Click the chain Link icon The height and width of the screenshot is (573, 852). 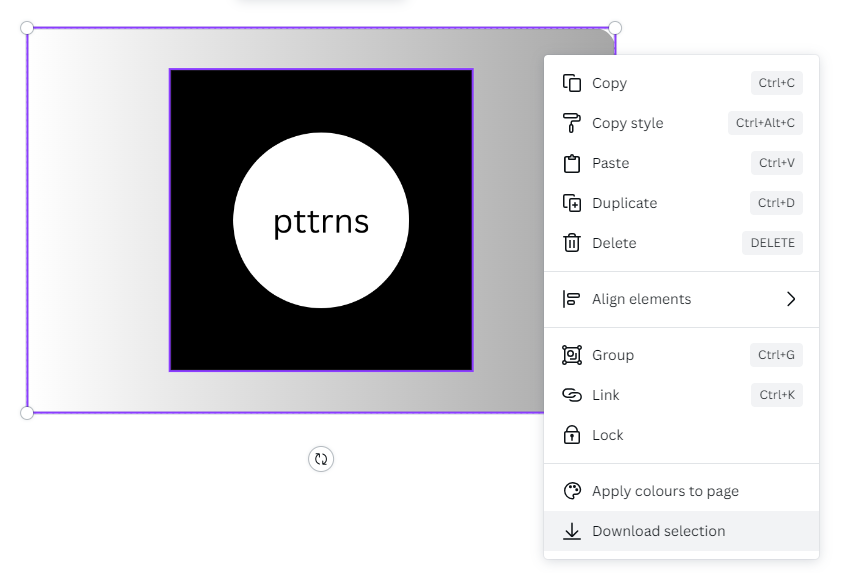point(572,395)
